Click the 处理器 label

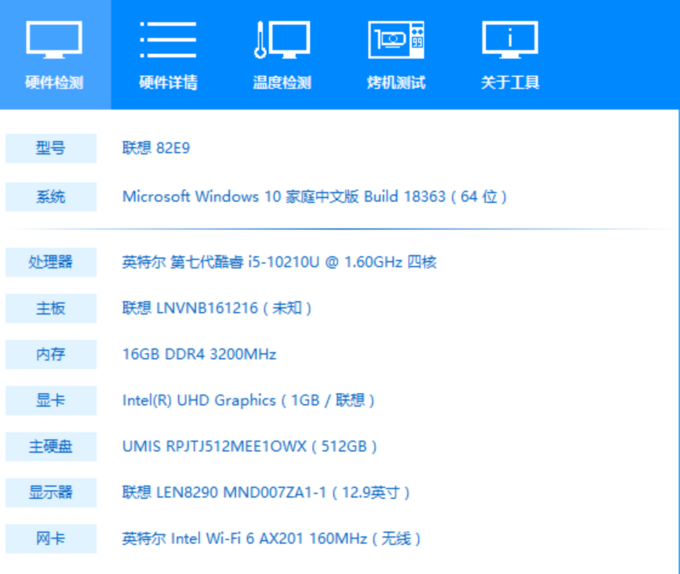[x=51, y=262]
